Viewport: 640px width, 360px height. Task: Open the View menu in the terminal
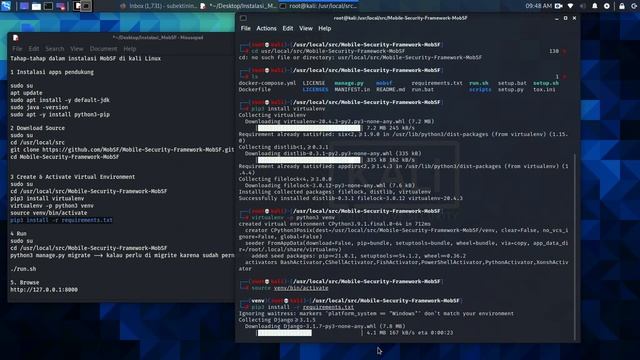pos(306,29)
